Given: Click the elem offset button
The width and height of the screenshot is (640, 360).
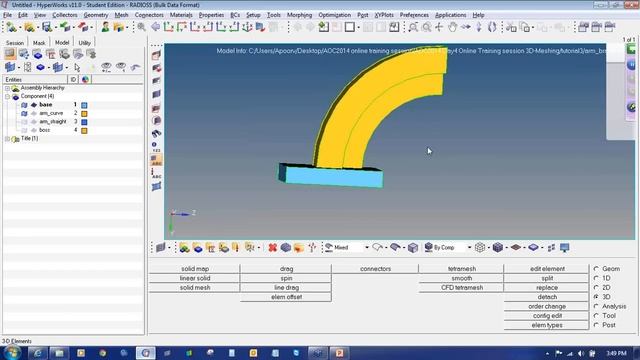Looking at the screenshot, I should click(286, 297).
